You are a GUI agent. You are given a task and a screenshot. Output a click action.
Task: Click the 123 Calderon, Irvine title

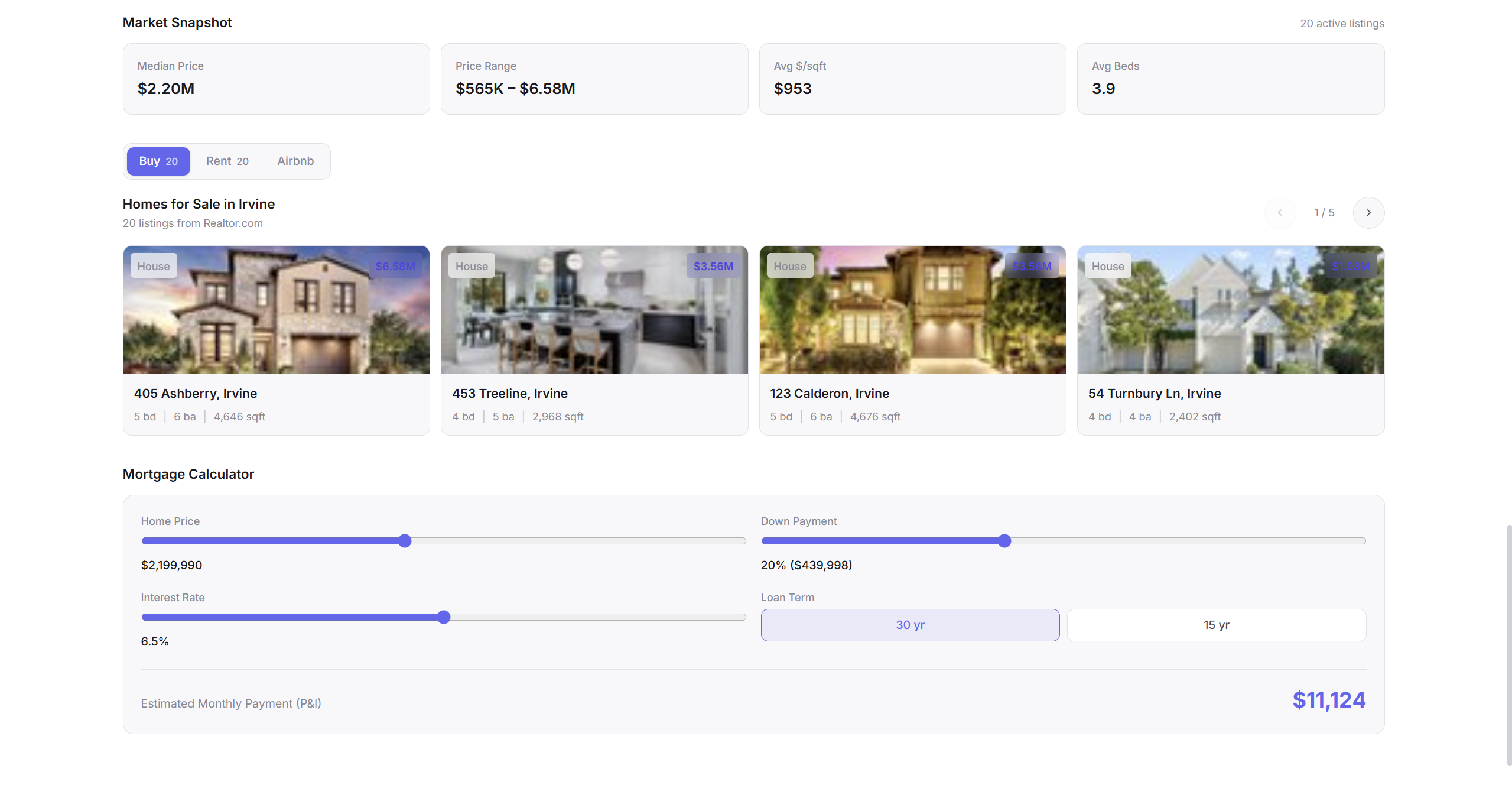point(829,394)
